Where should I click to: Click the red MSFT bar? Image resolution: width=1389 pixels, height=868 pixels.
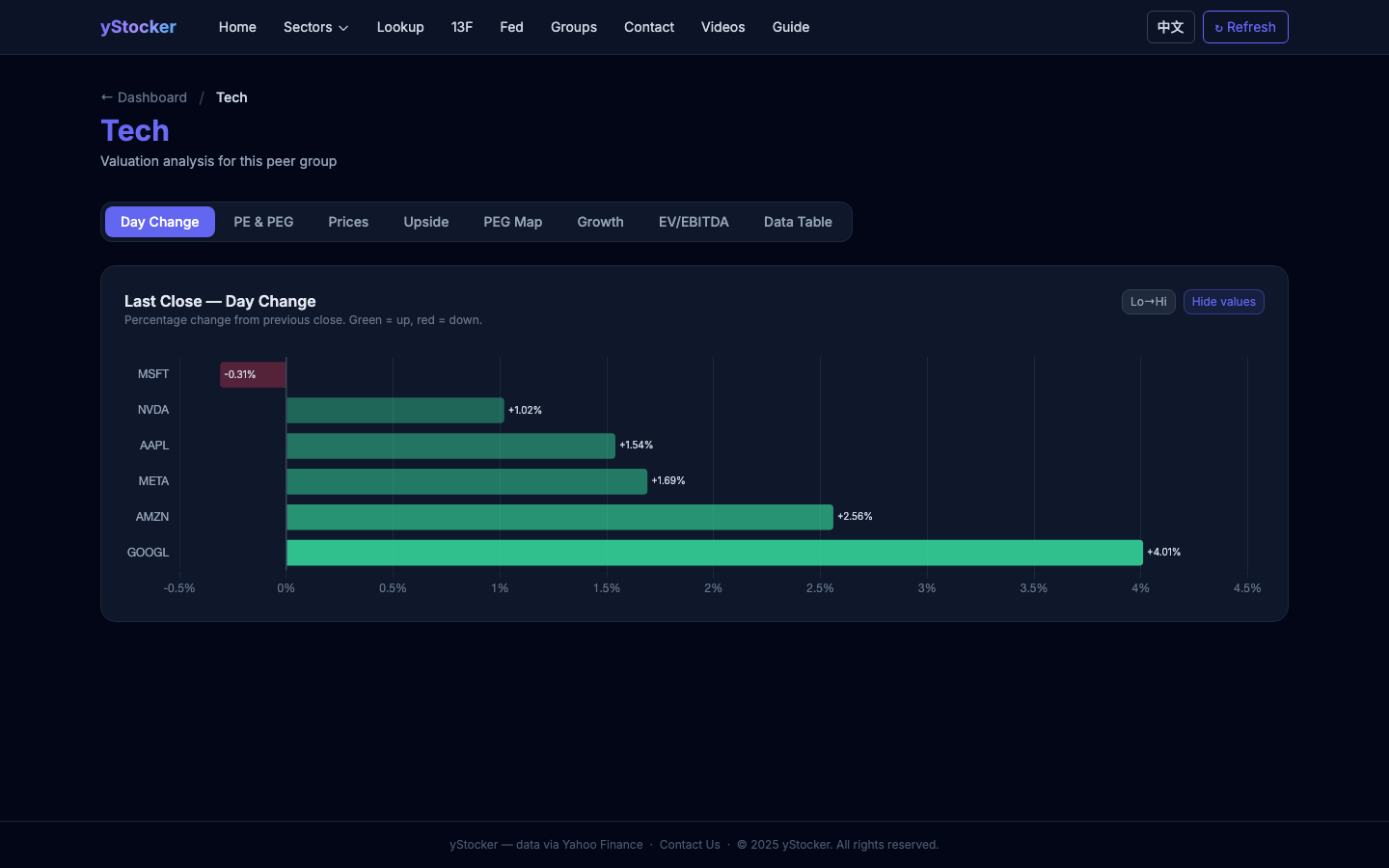point(253,374)
